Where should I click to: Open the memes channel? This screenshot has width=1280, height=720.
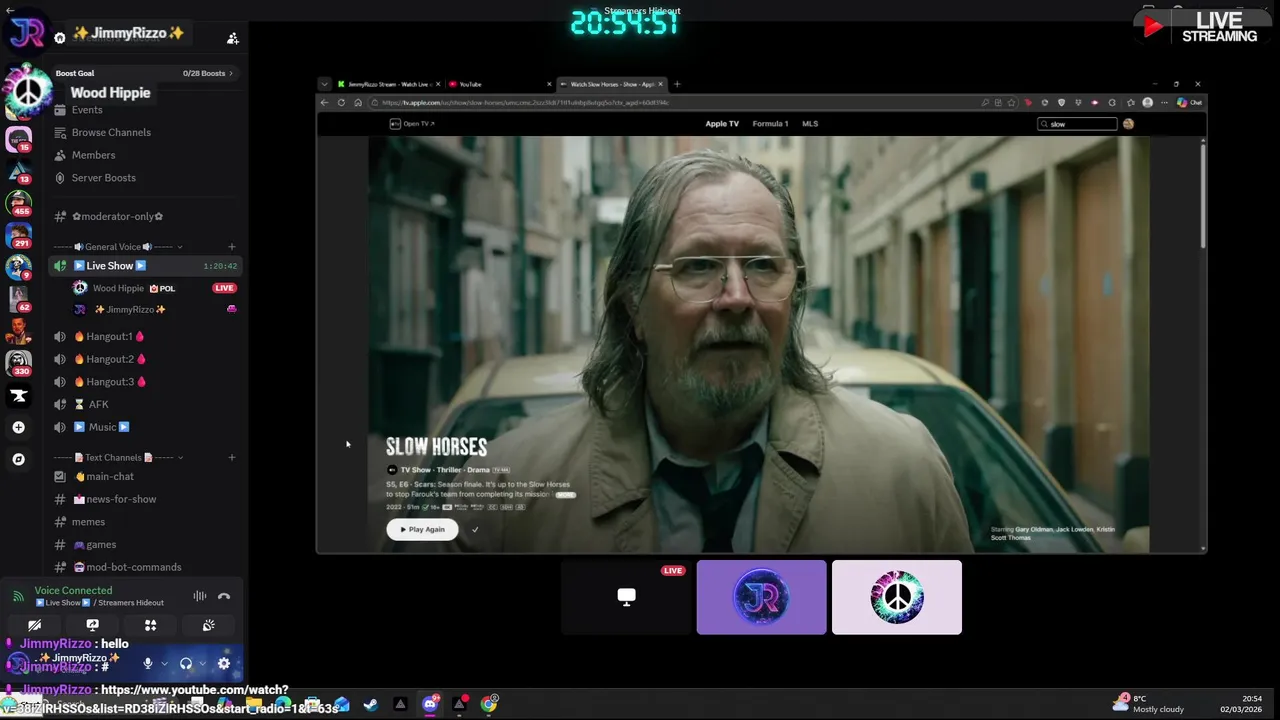pyautogui.click(x=145, y=522)
